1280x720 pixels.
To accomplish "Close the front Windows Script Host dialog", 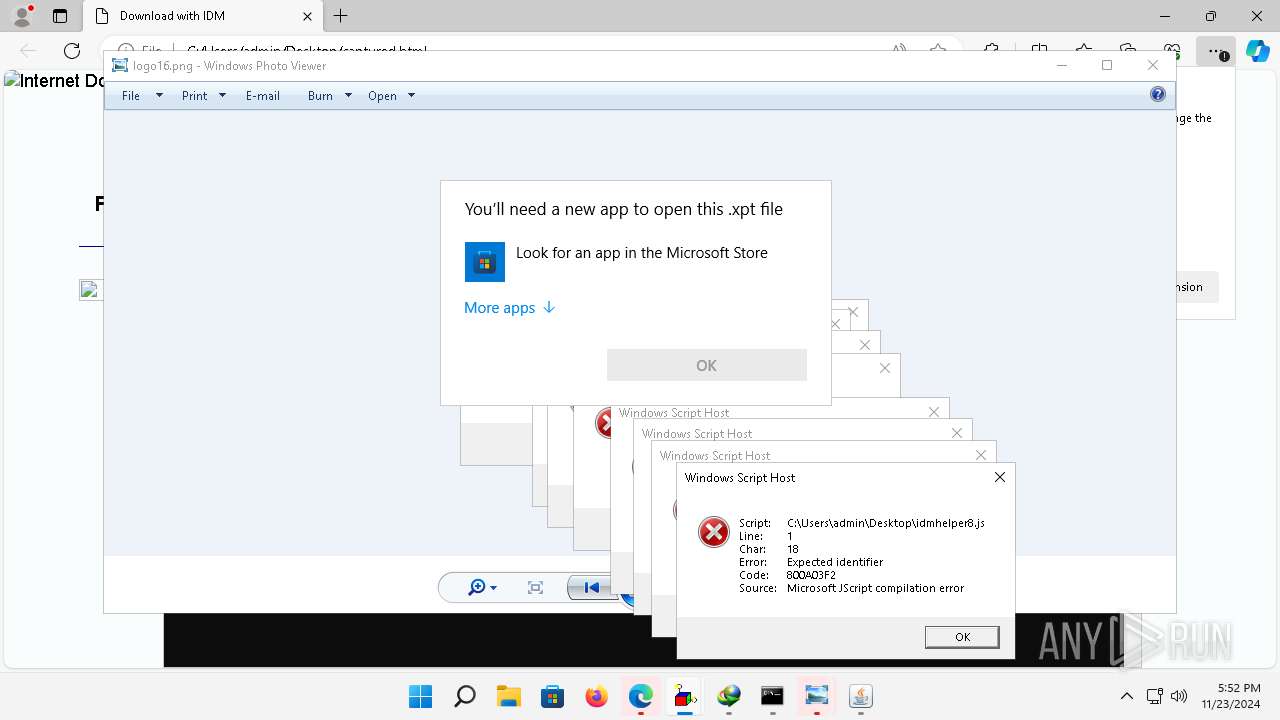I will pos(1000,478).
